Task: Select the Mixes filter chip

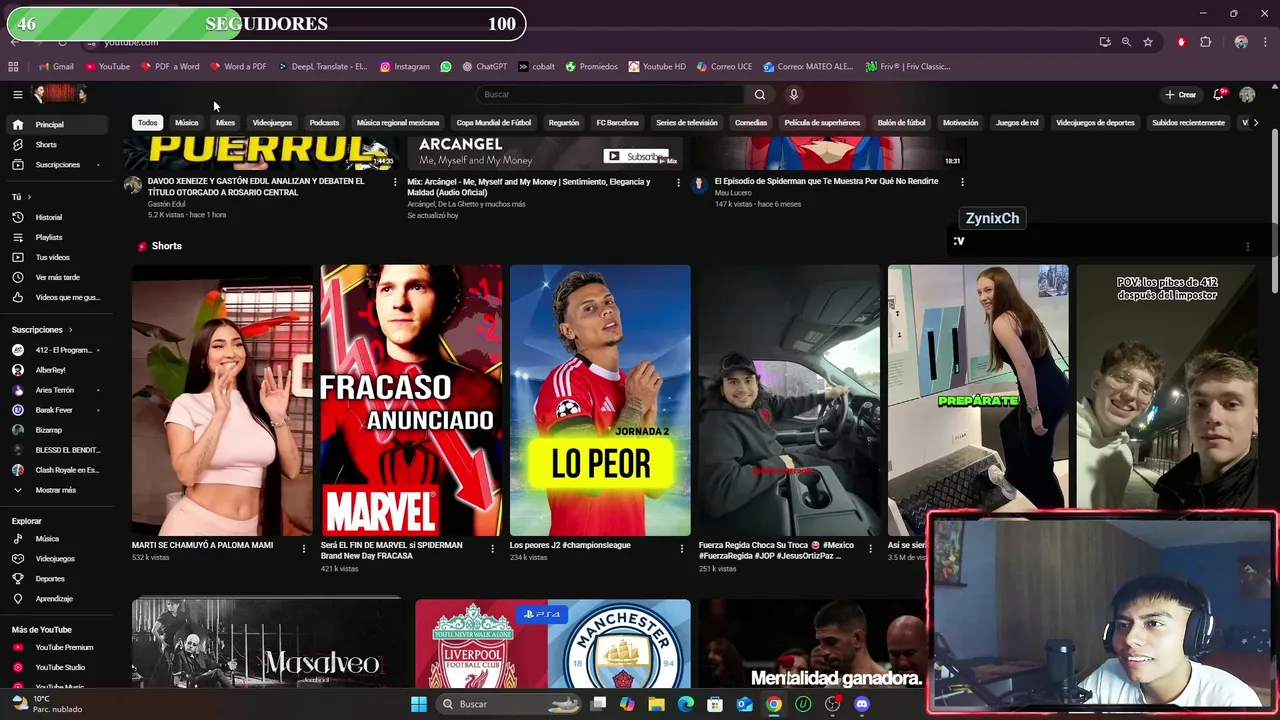Action: pos(225,123)
